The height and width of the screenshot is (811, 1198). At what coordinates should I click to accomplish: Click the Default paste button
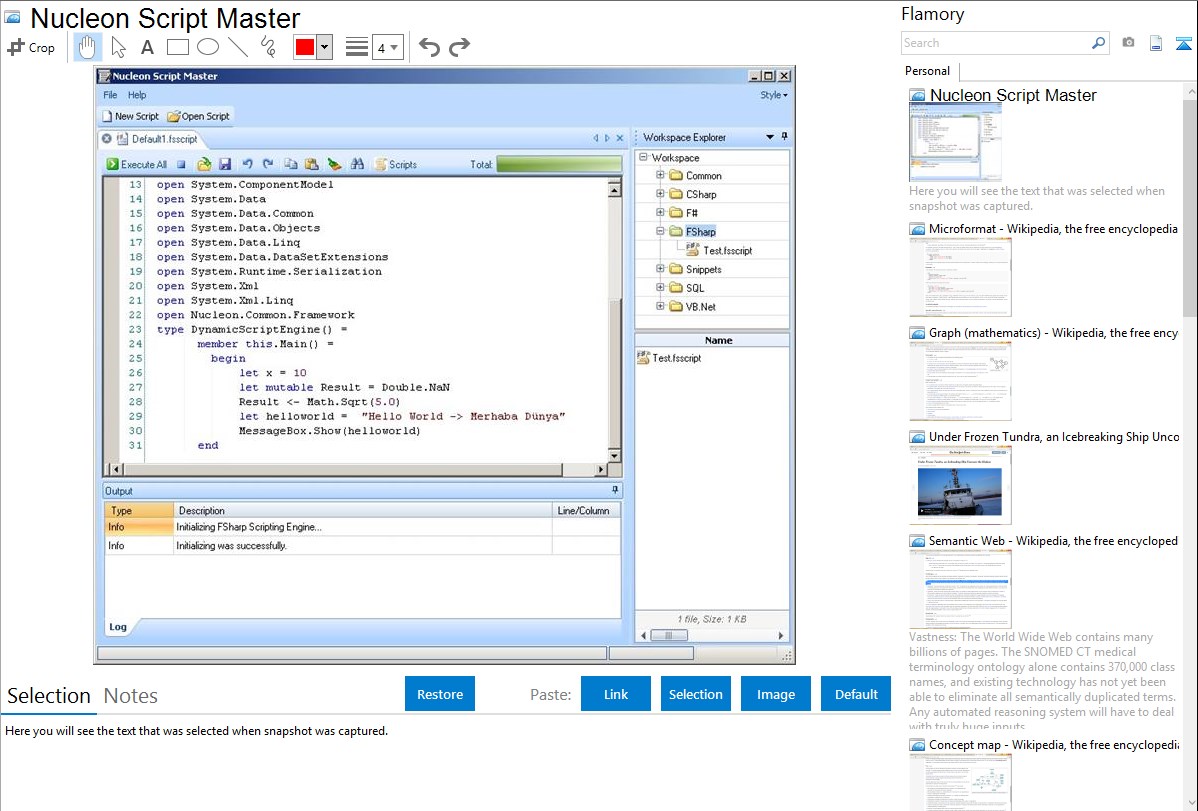click(x=856, y=694)
